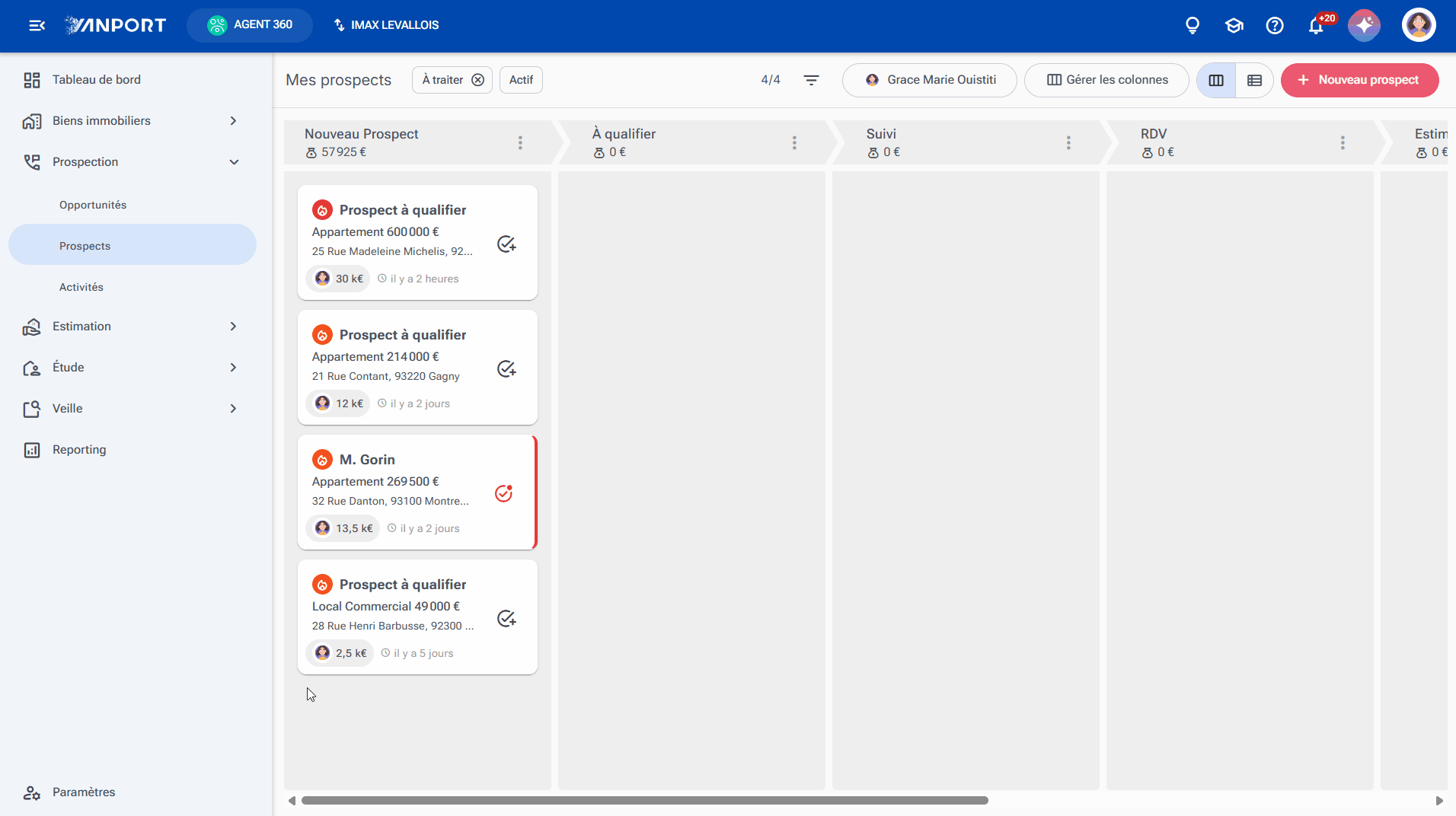
Task: Click 'il y a 2 heures' timestamp
Action: click(x=418, y=279)
